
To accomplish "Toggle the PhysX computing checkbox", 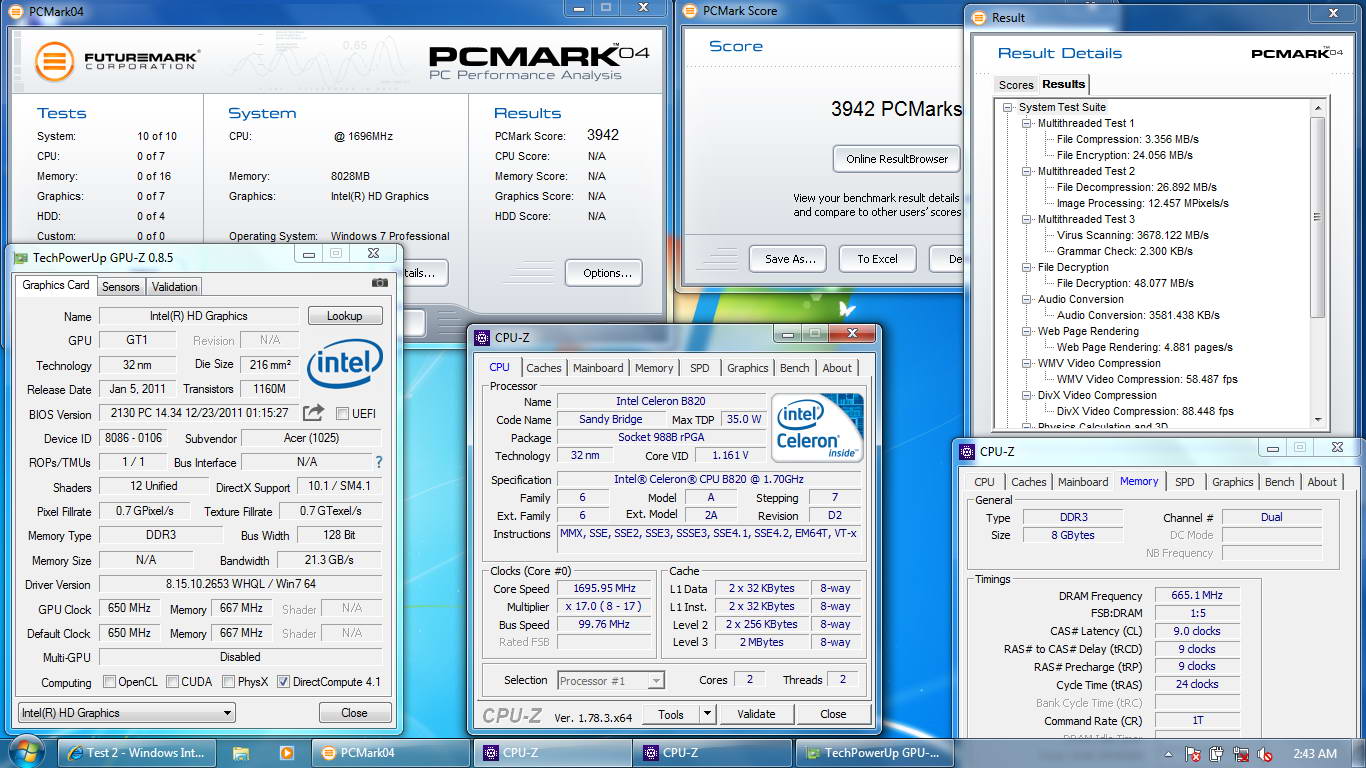I will (229, 682).
